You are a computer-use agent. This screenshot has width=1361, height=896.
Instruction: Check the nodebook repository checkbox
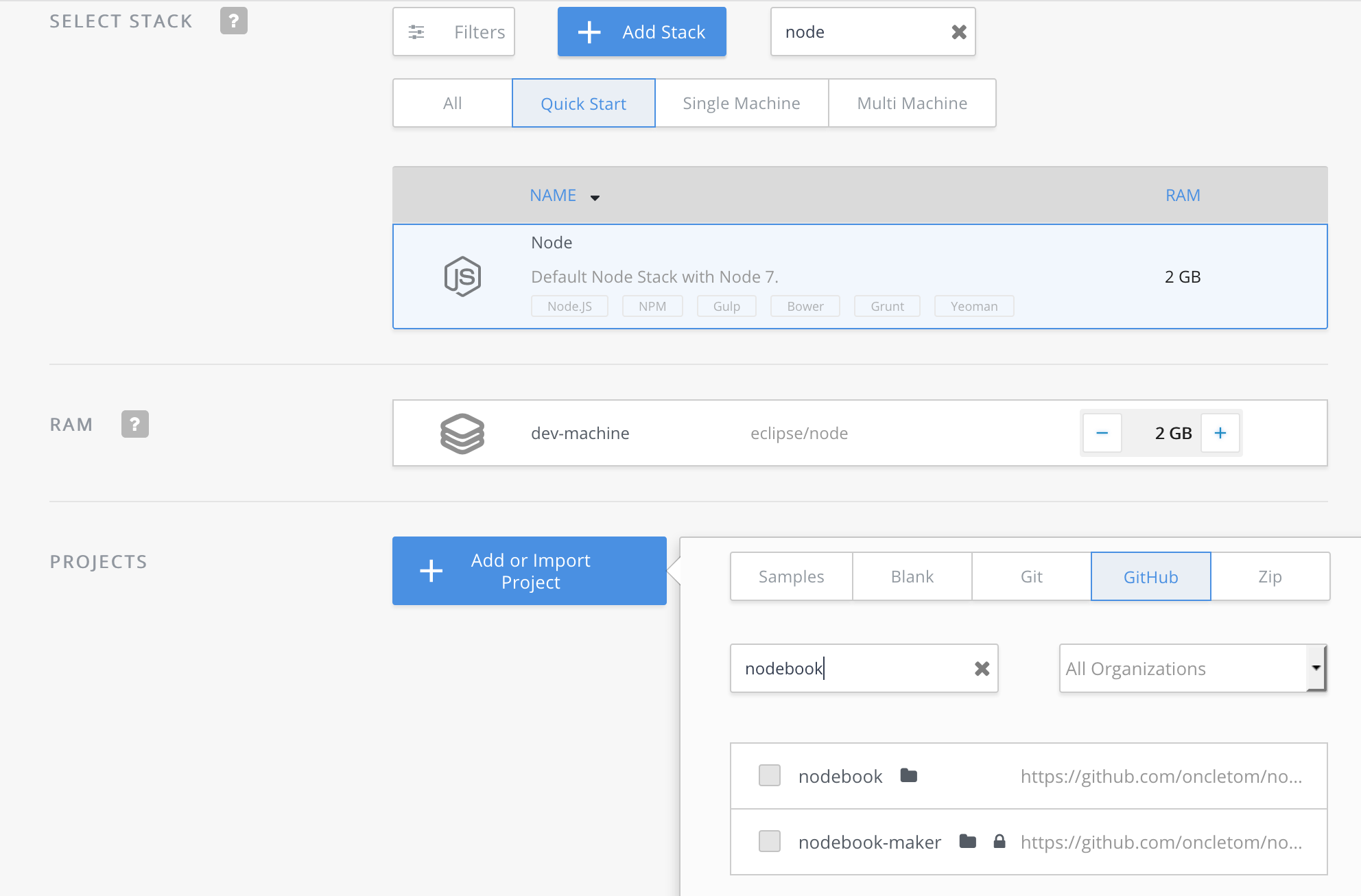pos(769,775)
